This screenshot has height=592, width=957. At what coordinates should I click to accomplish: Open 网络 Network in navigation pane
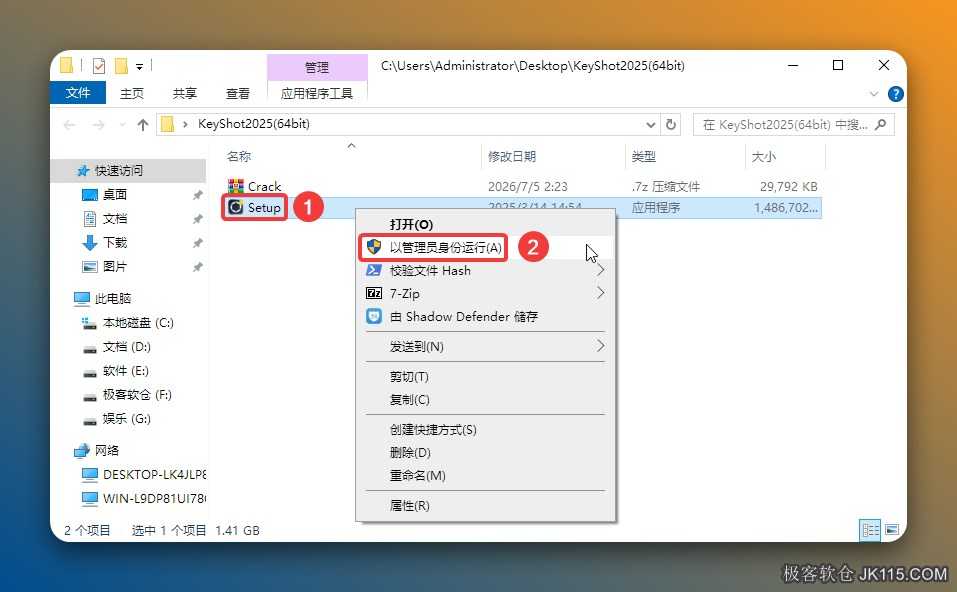[107, 450]
